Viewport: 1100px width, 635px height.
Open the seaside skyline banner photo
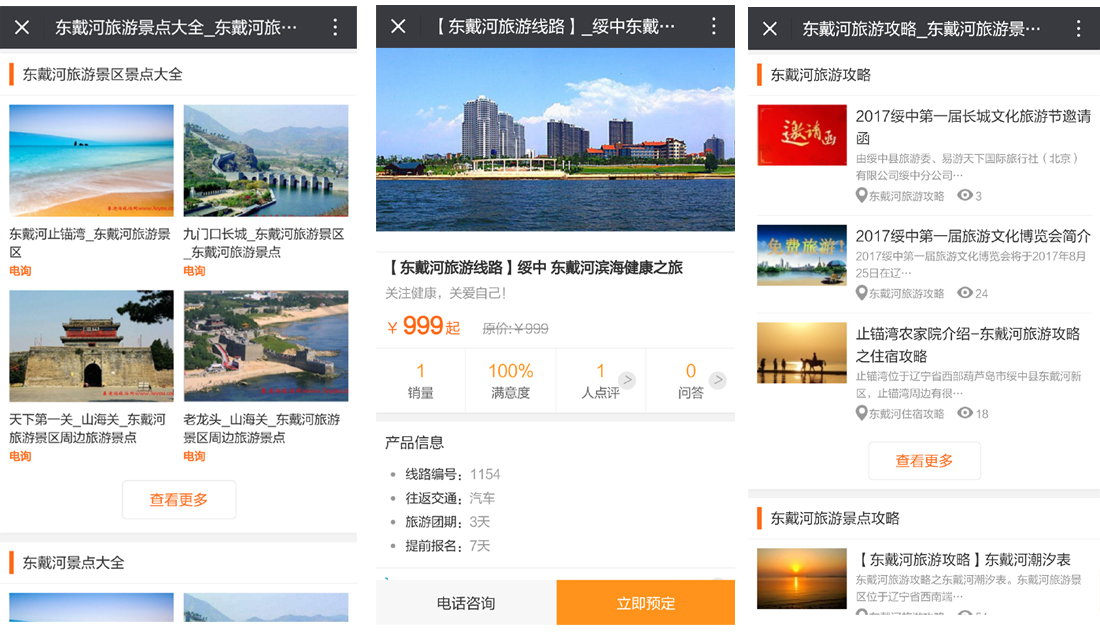click(x=556, y=139)
